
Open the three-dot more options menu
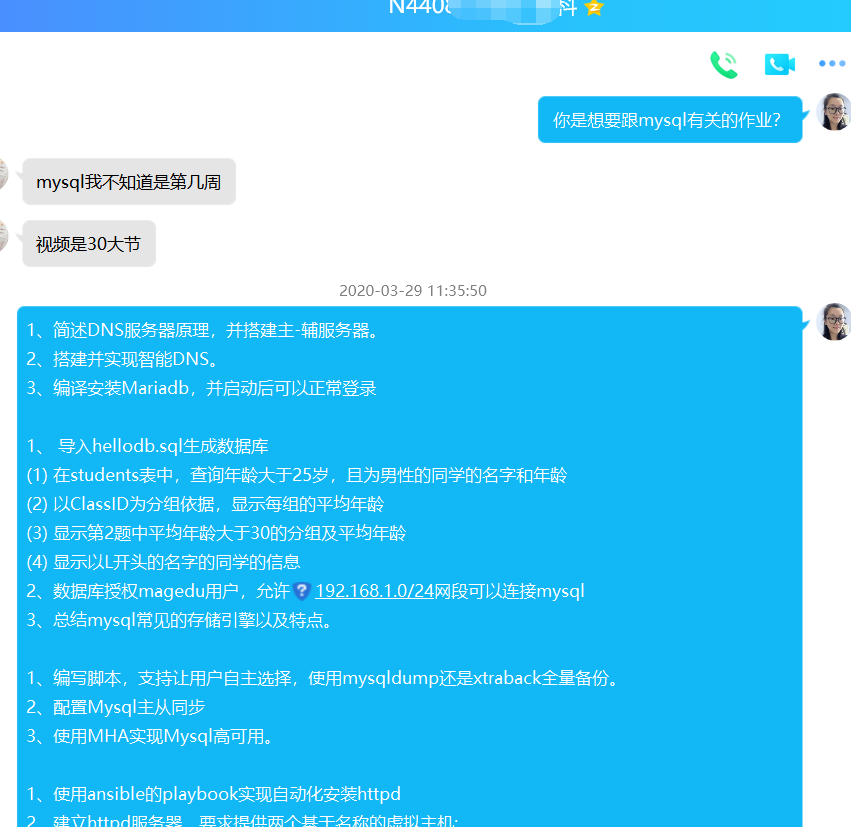pos(831,64)
